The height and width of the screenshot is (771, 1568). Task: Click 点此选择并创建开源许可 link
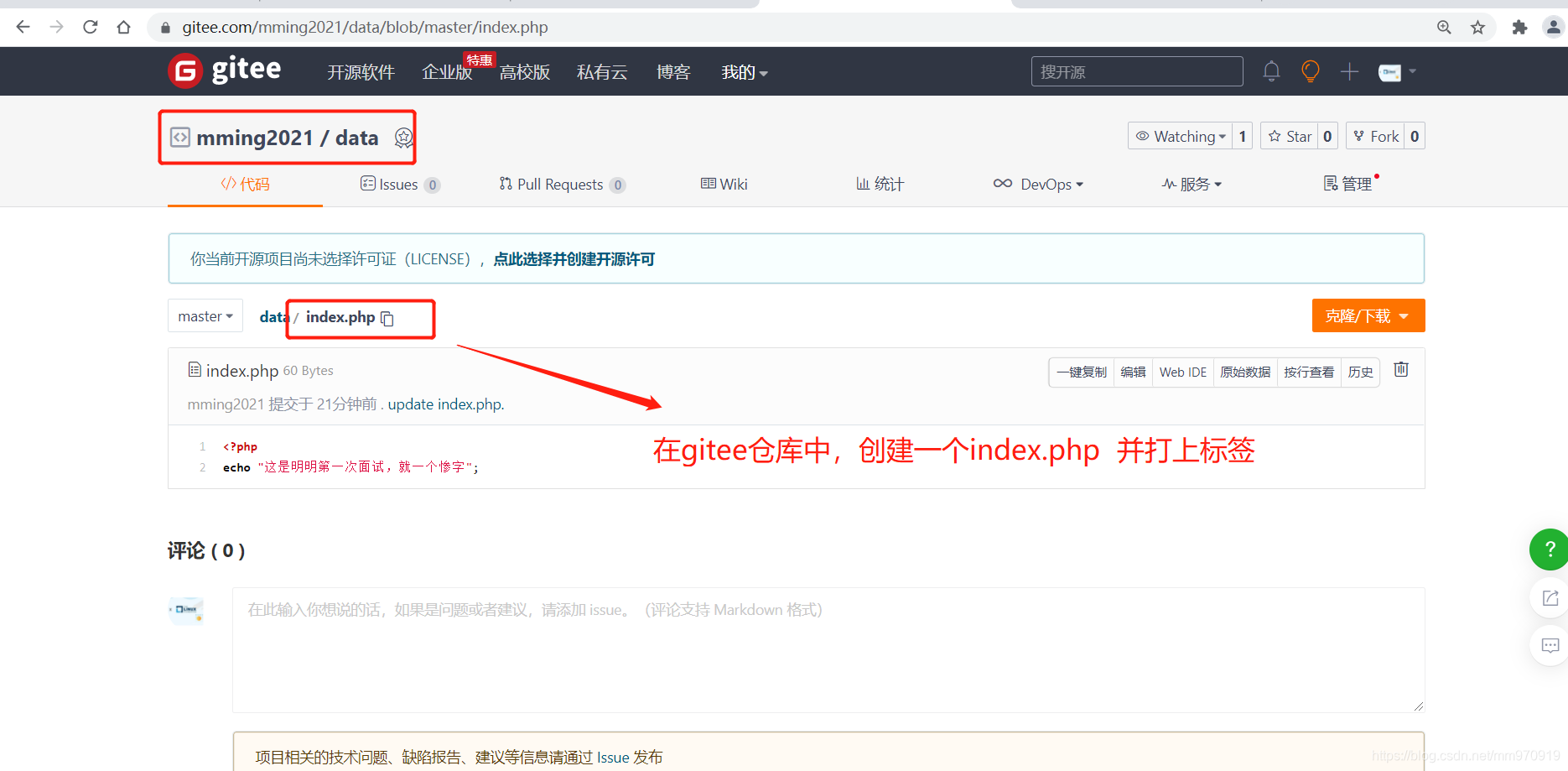574,259
